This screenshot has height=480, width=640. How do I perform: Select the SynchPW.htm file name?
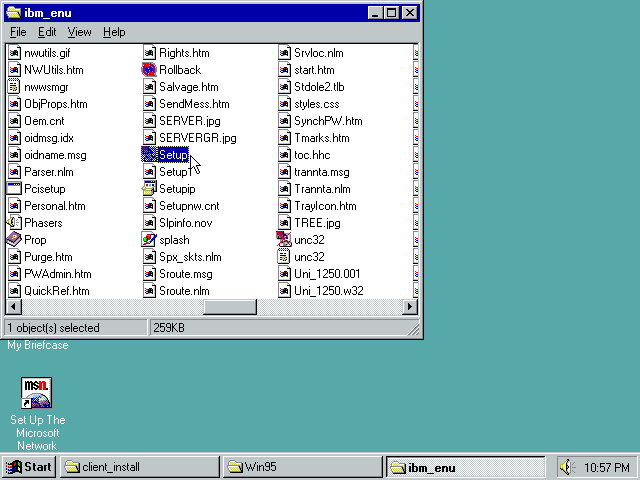(x=329, y=121)
